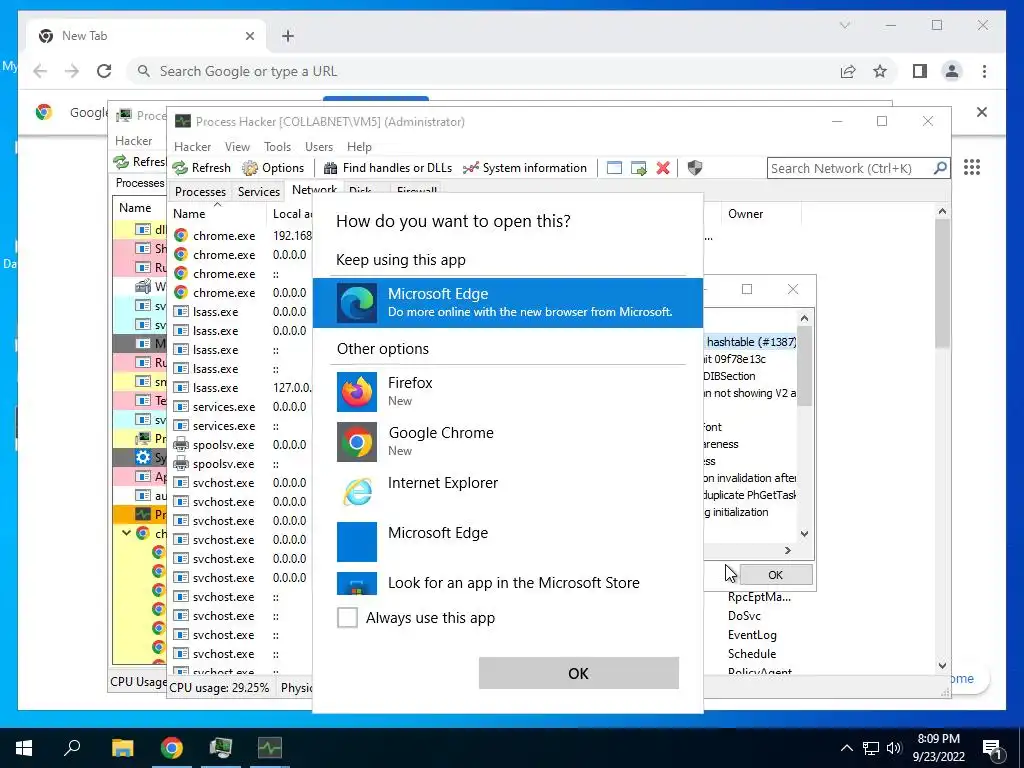Click OK in the small changelog dialog
The height and width of the screenshot is (768, 1024).
(775, 575)
